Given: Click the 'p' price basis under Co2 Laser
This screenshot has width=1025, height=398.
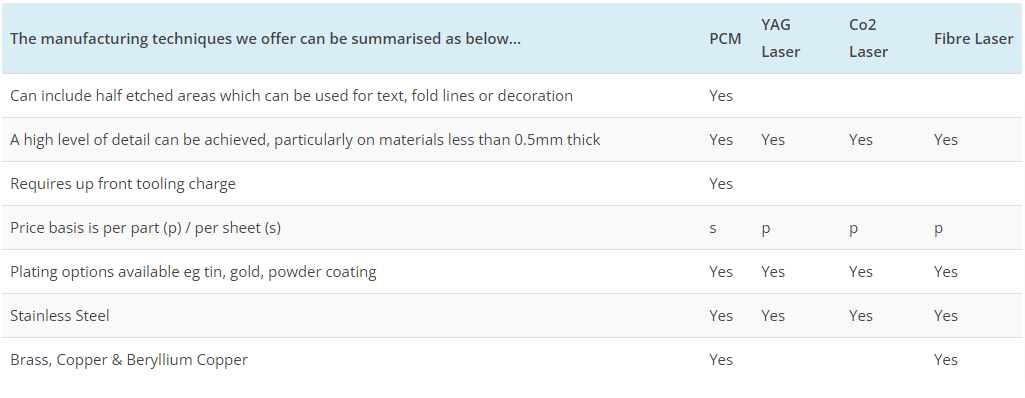Looking at the screenshot, I should click(853, 229).
